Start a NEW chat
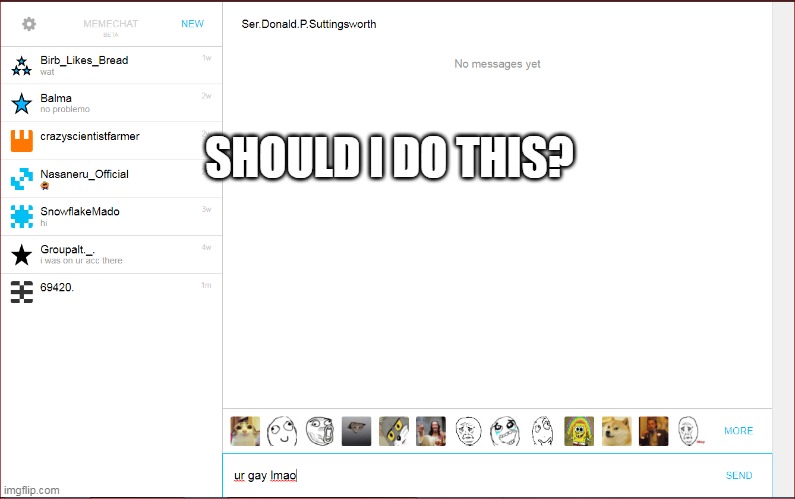The image size is (795, 499). (x=193, y=24)
